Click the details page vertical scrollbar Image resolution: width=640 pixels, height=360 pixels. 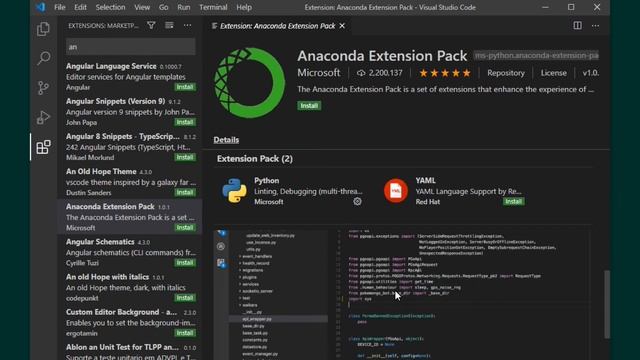pyautogui.click(x=607, y=304)
